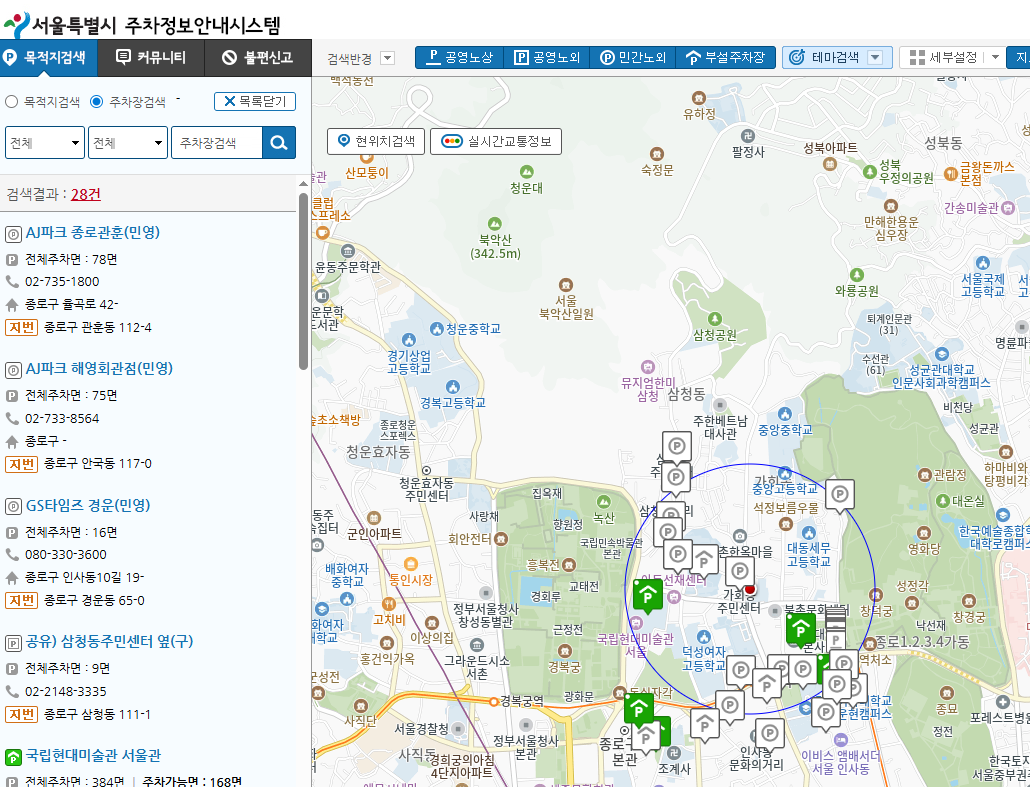The width and height of the screenshot is (1030, 787).
Task: Open the second 전체 neighborhood dropdown
Action: (128, 143)
